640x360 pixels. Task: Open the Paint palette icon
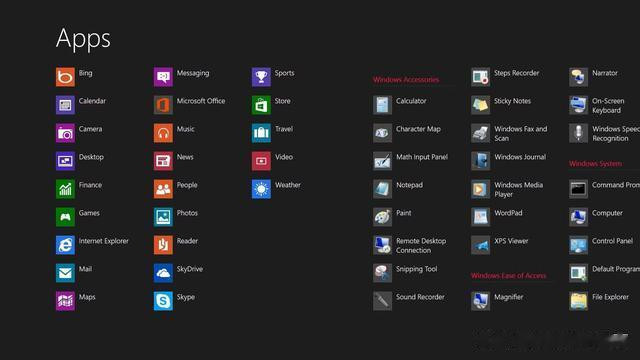click(x=382, y=217)
